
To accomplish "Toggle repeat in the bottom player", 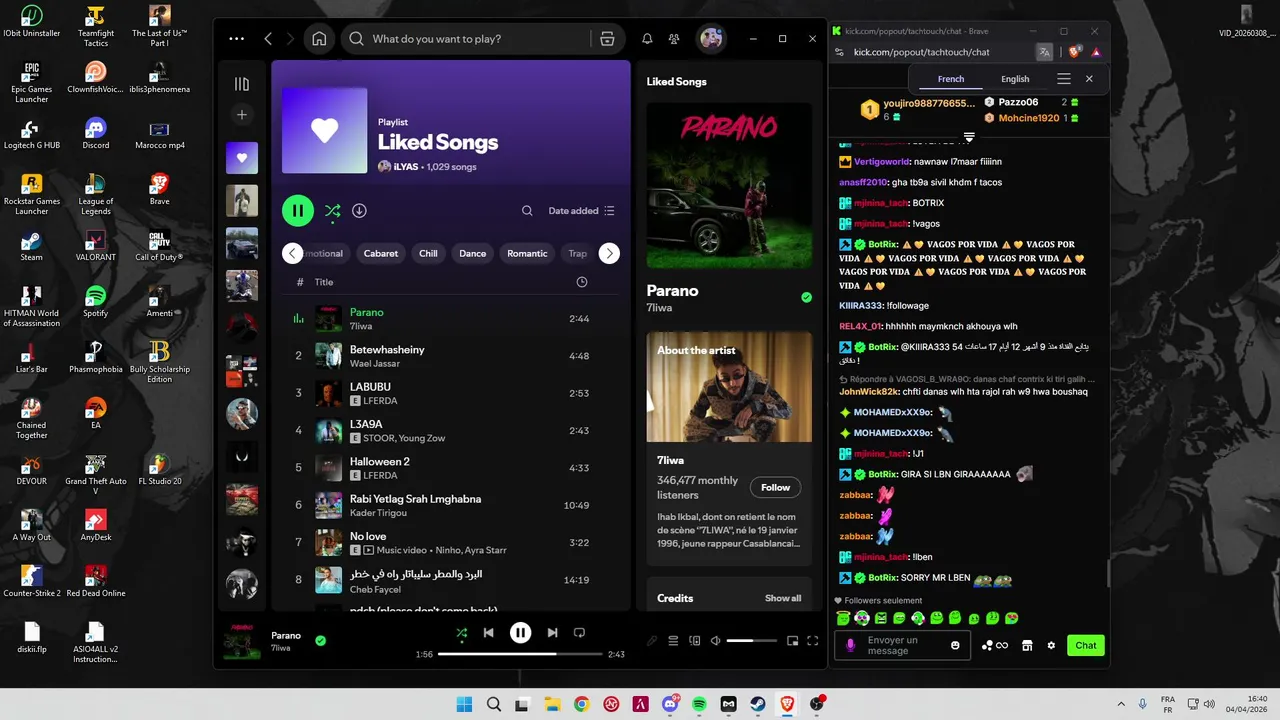I will tap(579, 633).
